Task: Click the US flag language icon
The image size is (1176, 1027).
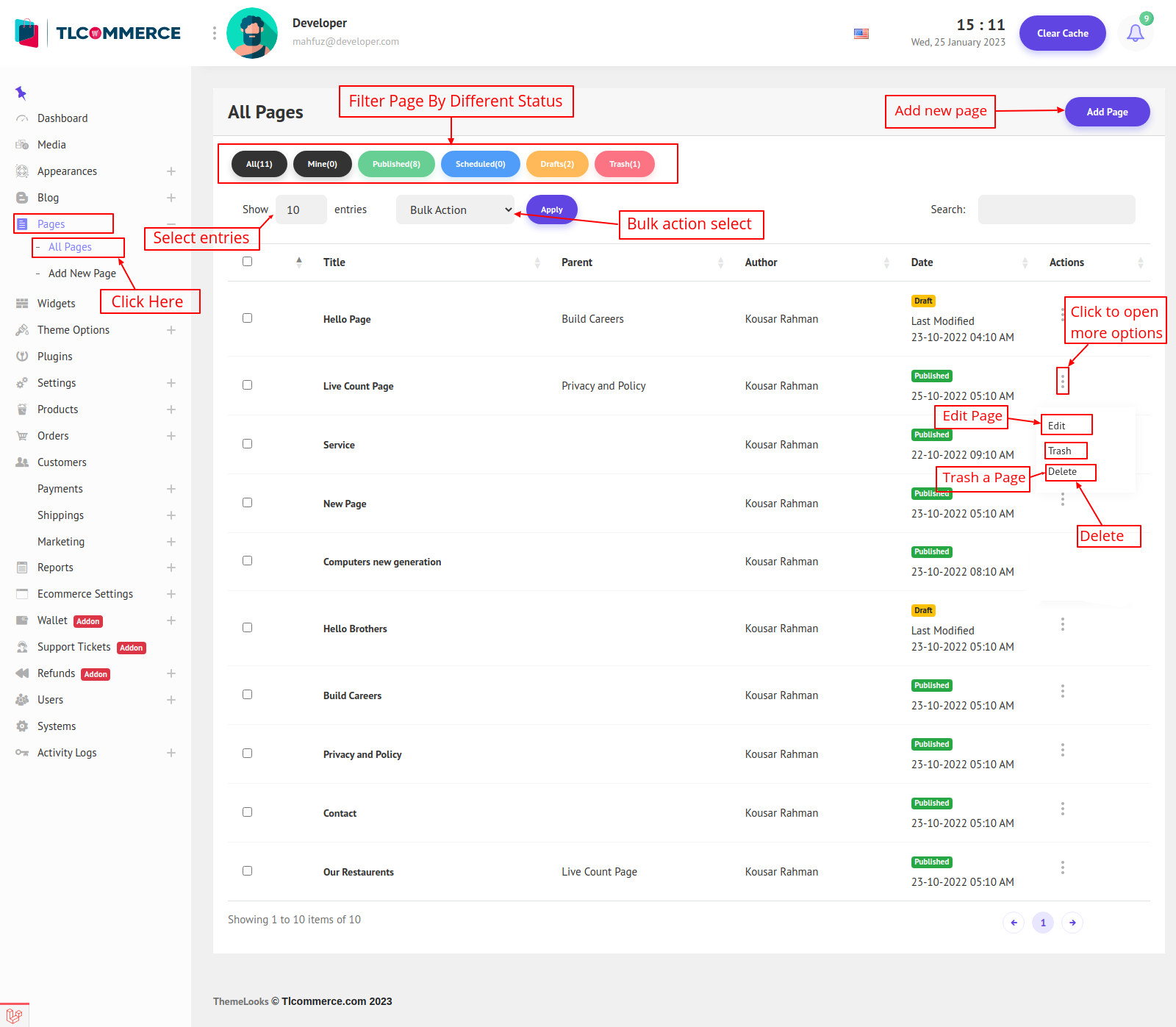Action: click(x=861, y=34)
